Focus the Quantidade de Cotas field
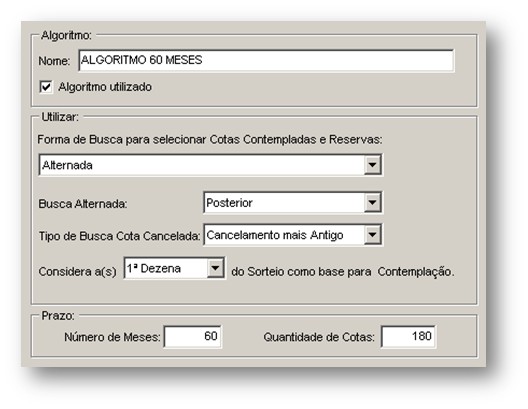 pyautogui.click(x=408, y=336)
